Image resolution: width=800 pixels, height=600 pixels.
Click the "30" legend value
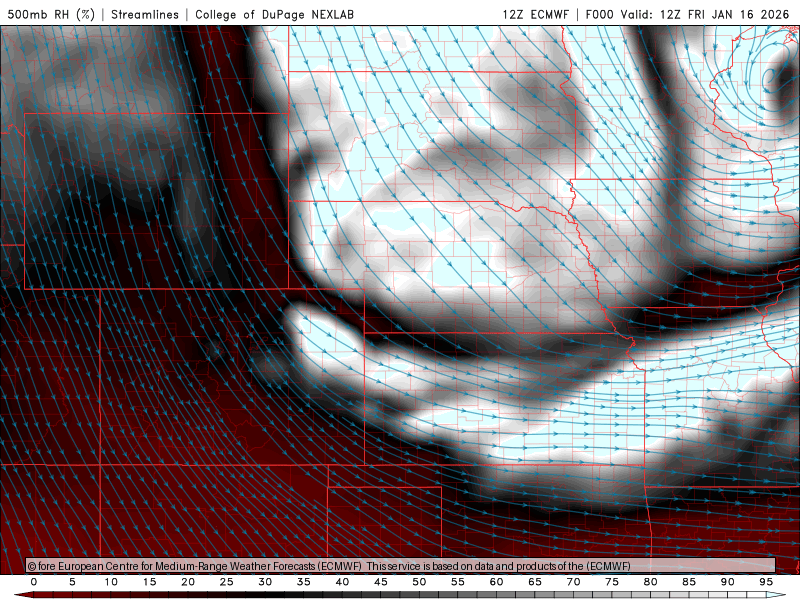(x=265, y=582)
